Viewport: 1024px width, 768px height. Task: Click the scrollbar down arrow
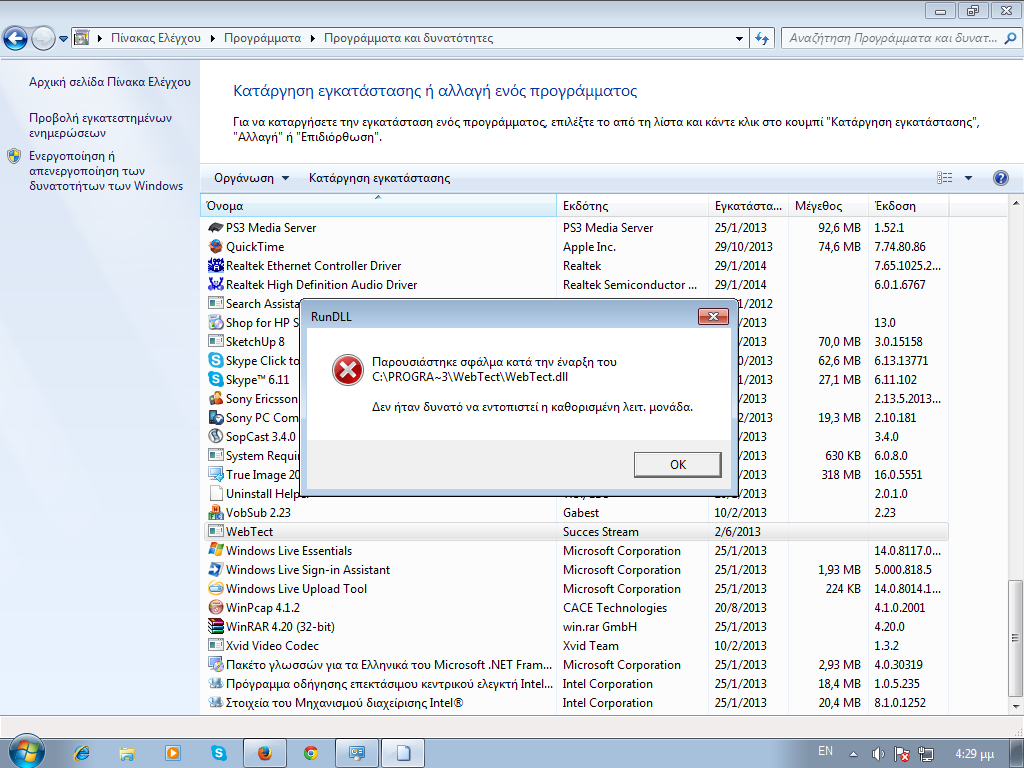point(1015,706)
